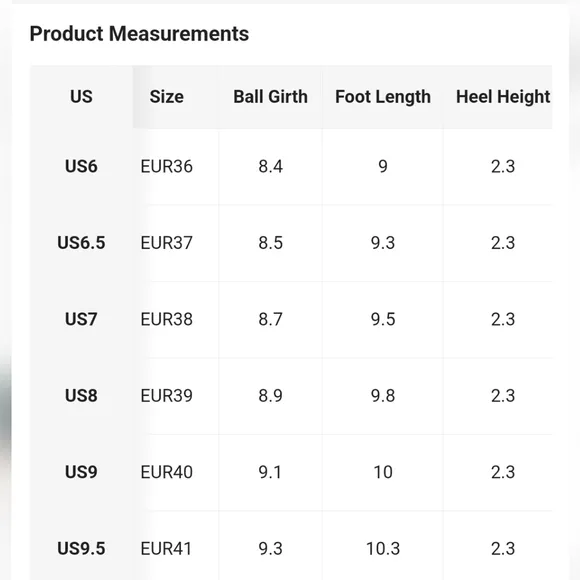The image size is (580, 580).
Task: Click the US9.5 row label
Action: click(81, 548)
